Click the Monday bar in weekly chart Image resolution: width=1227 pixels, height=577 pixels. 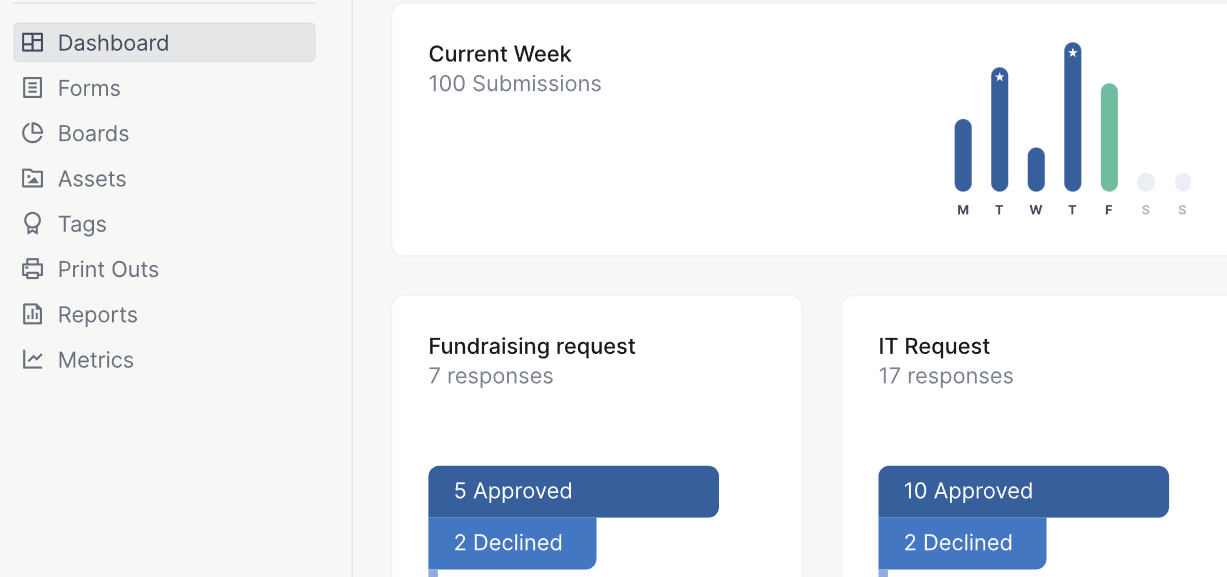click(x=963, y=155)
